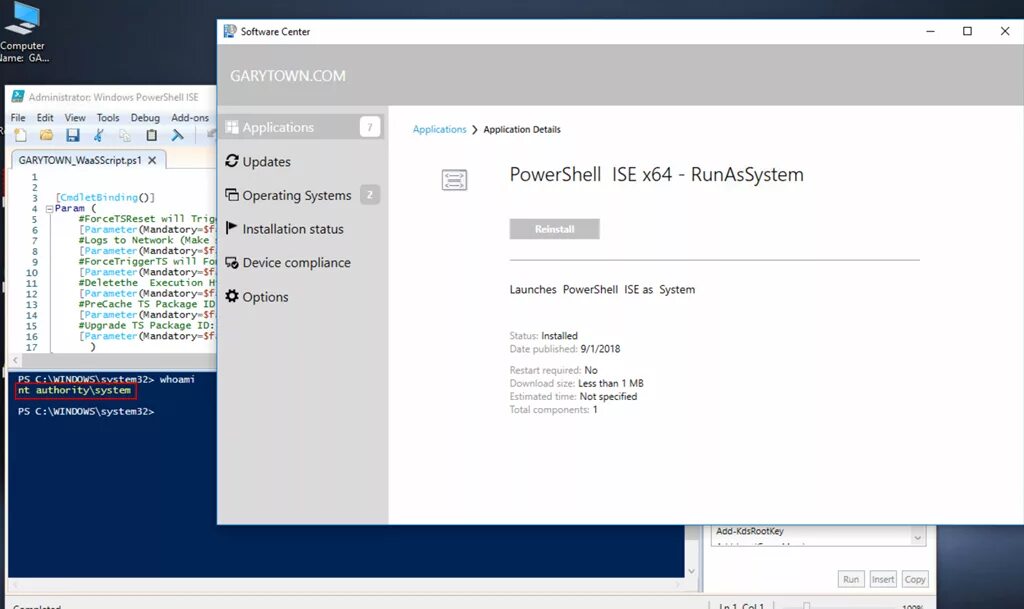
Task: Open Updates section in Software Center
Action: click(302, 161)
